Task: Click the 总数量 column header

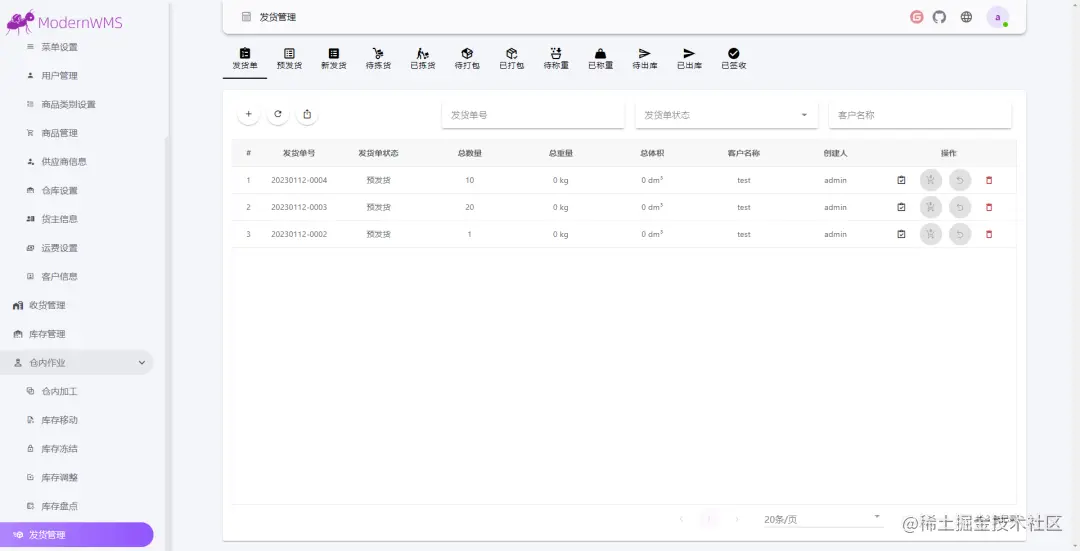Action: tap(470, 153)
